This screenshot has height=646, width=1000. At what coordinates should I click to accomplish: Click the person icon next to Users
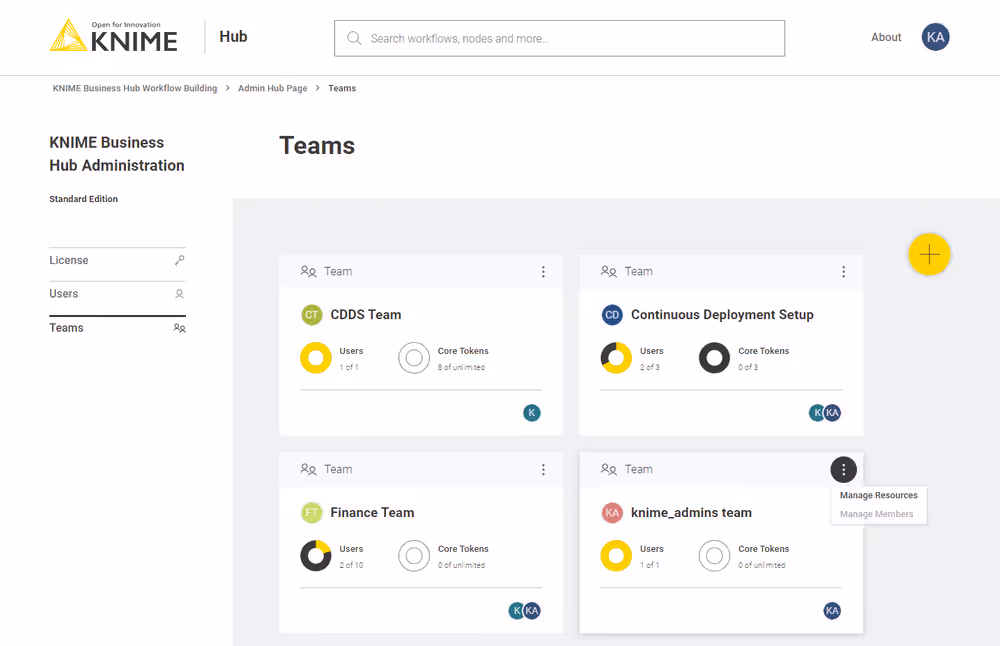(x=180, y=294)
